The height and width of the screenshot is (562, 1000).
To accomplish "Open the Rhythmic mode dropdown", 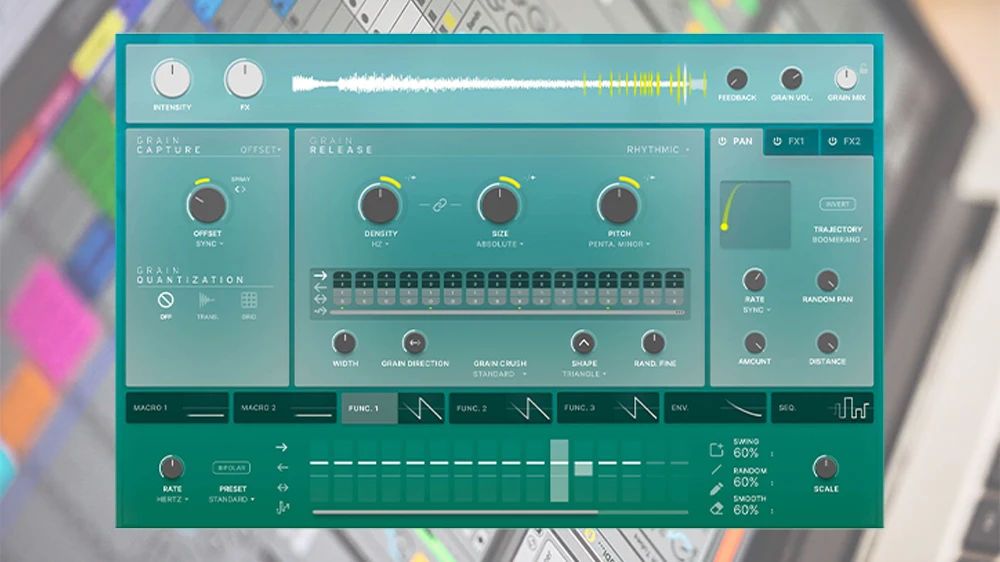I will point(658,150).
